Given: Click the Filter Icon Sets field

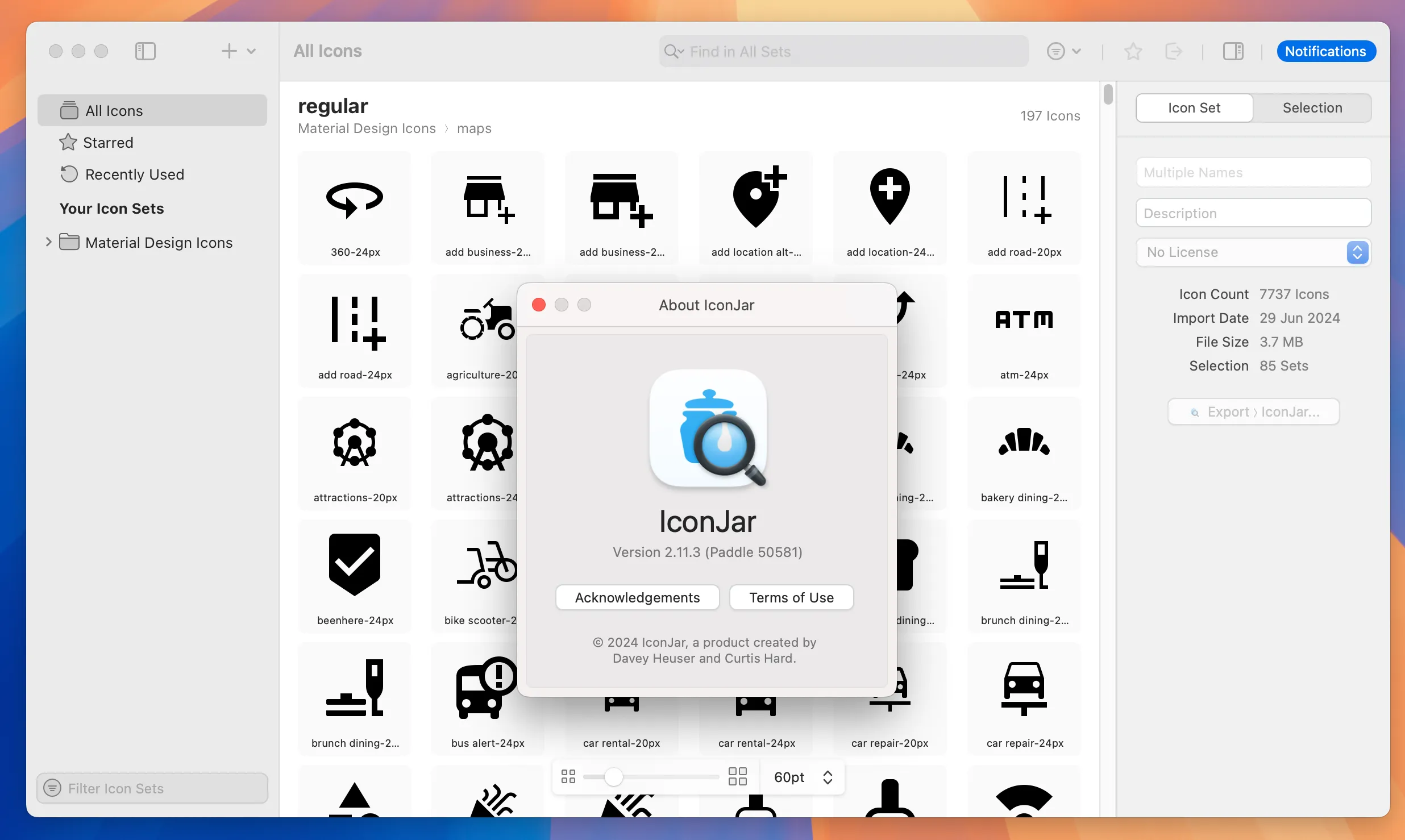Looking at the screenshot, I should pos(152,788).
